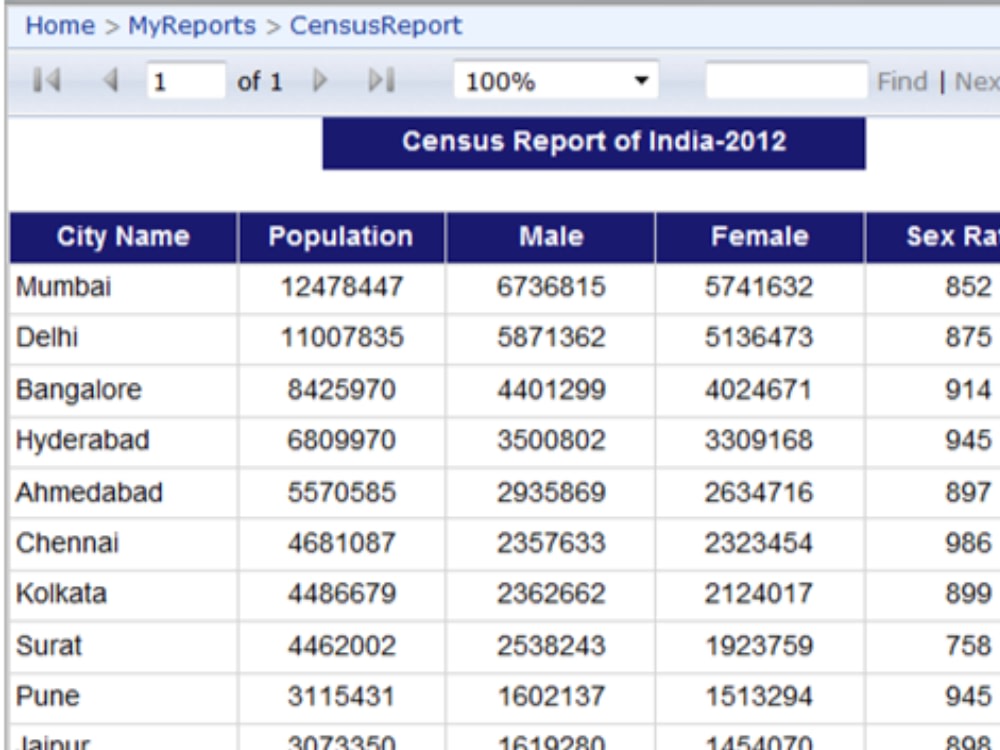Click female value 3309168
Image resolution: width=1000 pixels, height=750 pixels.
[759, 441]
